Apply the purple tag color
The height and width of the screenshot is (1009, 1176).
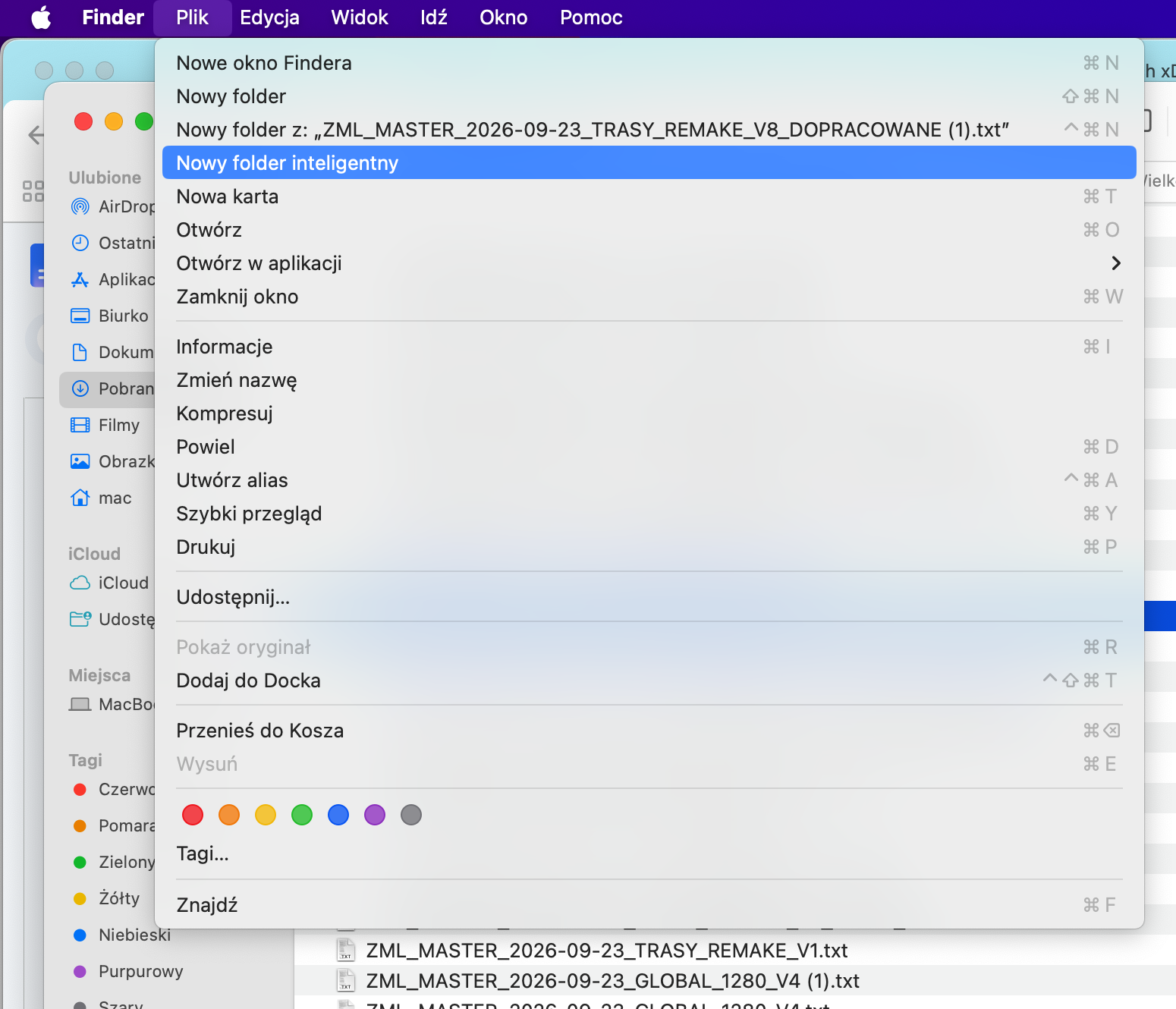(375, 815)
